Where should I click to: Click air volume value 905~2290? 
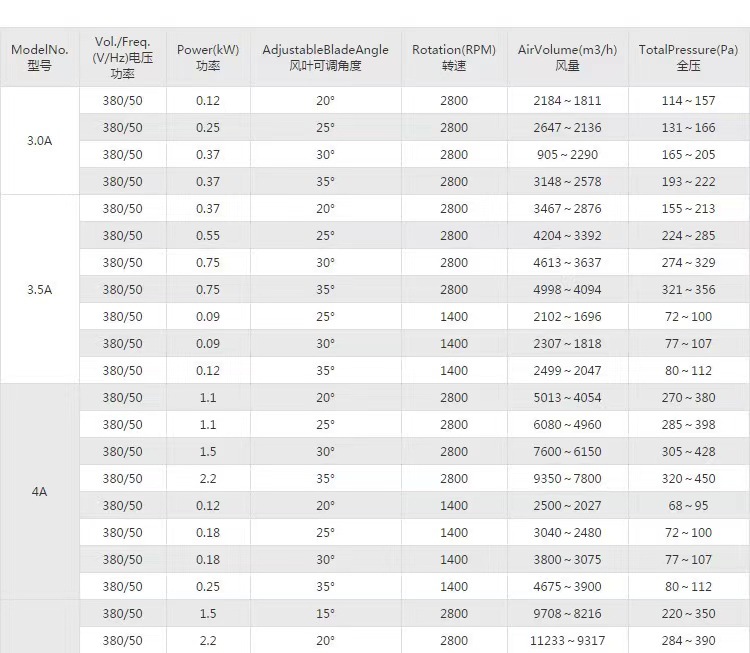[x=567, y=155]
